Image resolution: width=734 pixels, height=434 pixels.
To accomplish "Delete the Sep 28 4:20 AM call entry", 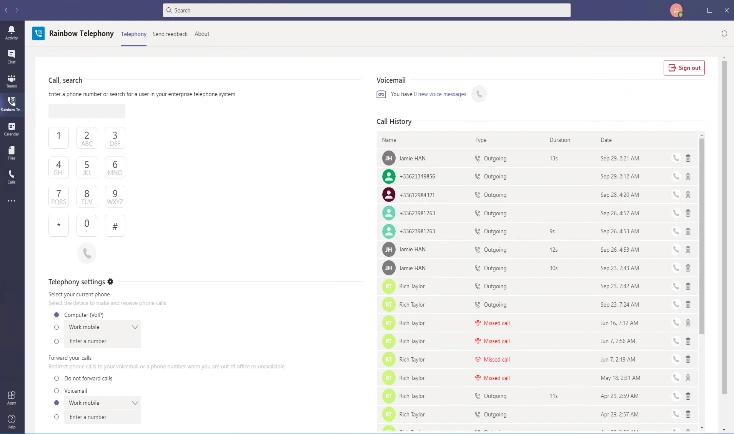I will click(688, 195).
